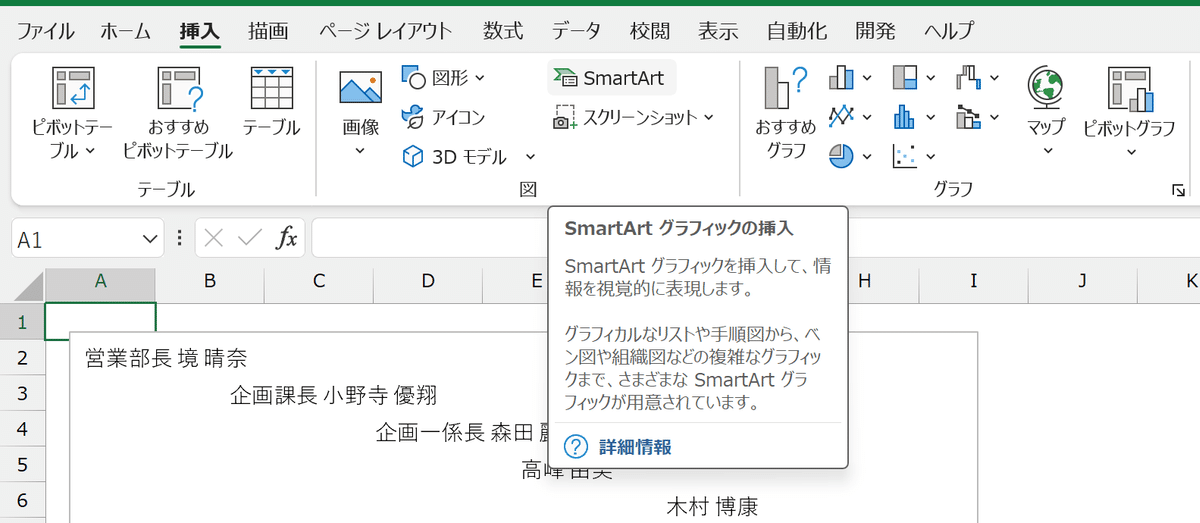Switch to the 数式 tab

click(x=503, y=31)
